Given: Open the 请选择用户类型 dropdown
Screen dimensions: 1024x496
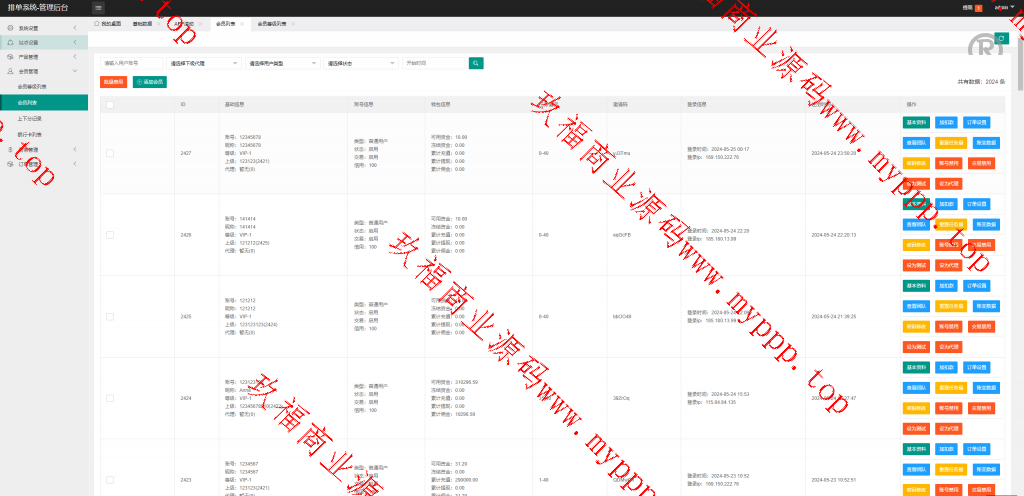Looking at the screenshot, I should 282,63.
